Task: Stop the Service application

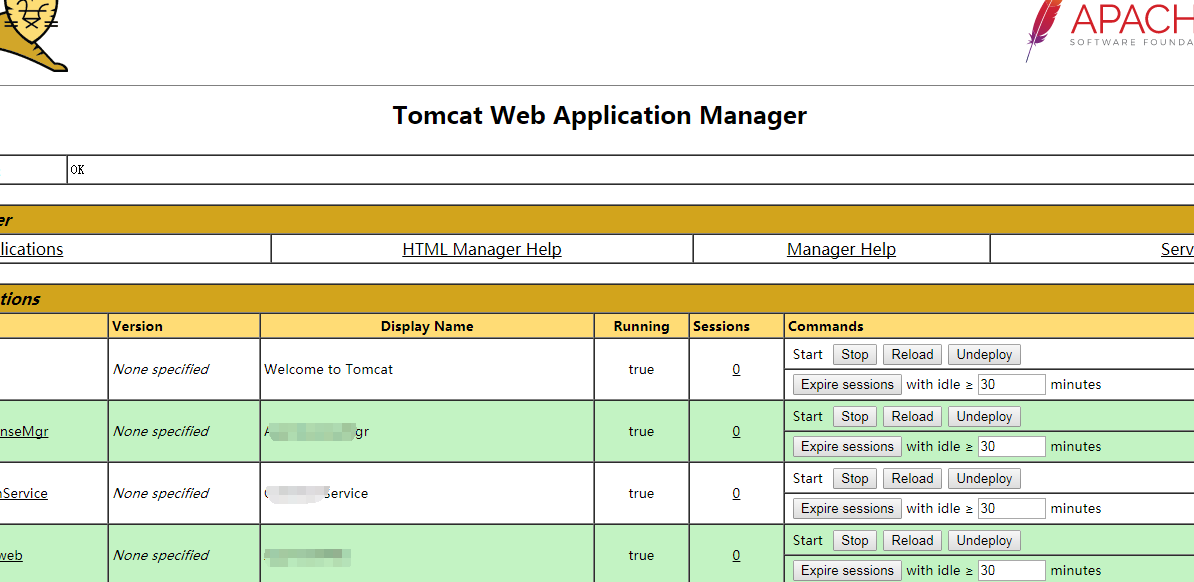Action: [854, 478]
